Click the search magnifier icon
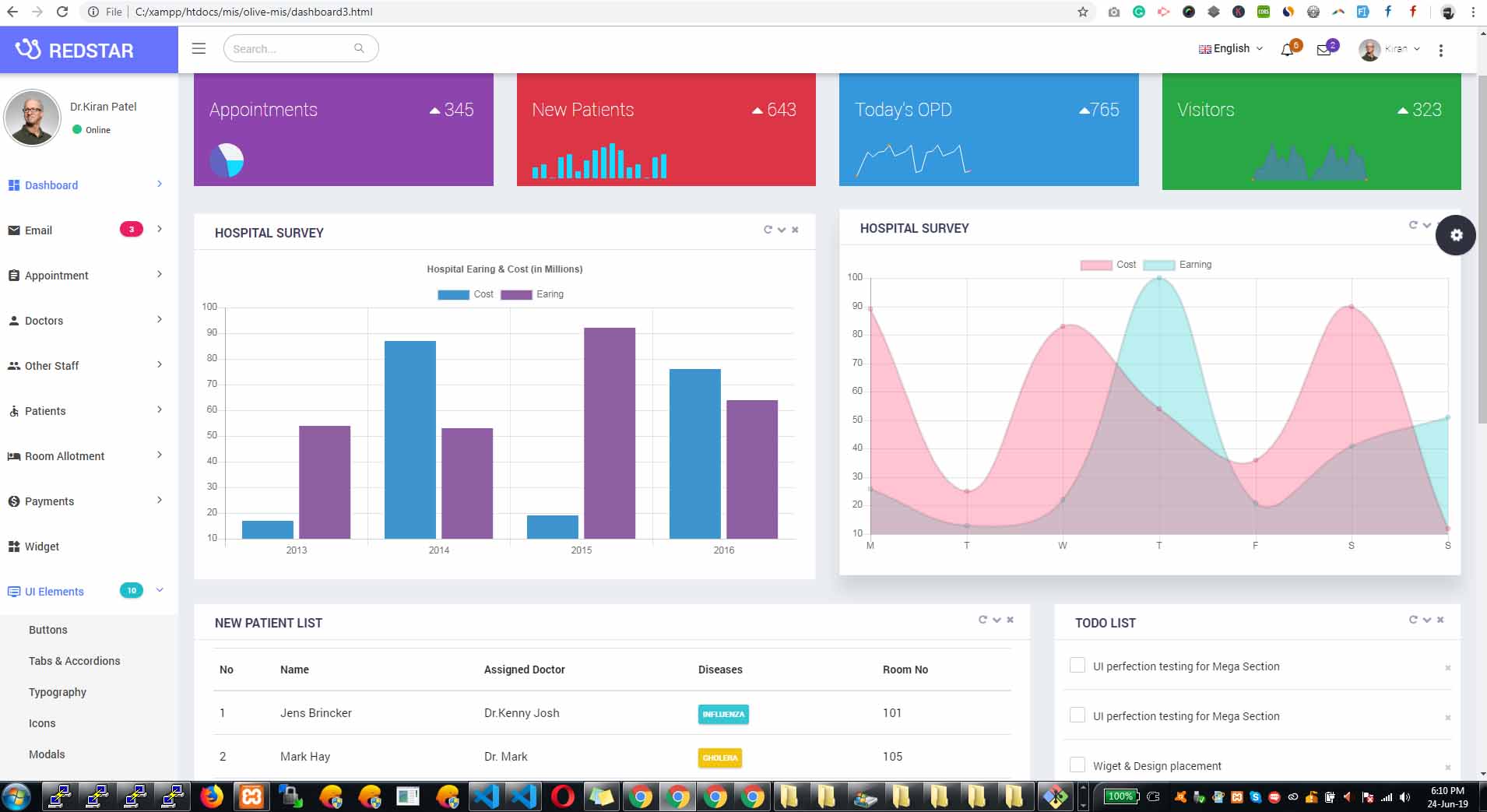The width and height of the screenshot is (1487, 812). (x=359, y=48)
